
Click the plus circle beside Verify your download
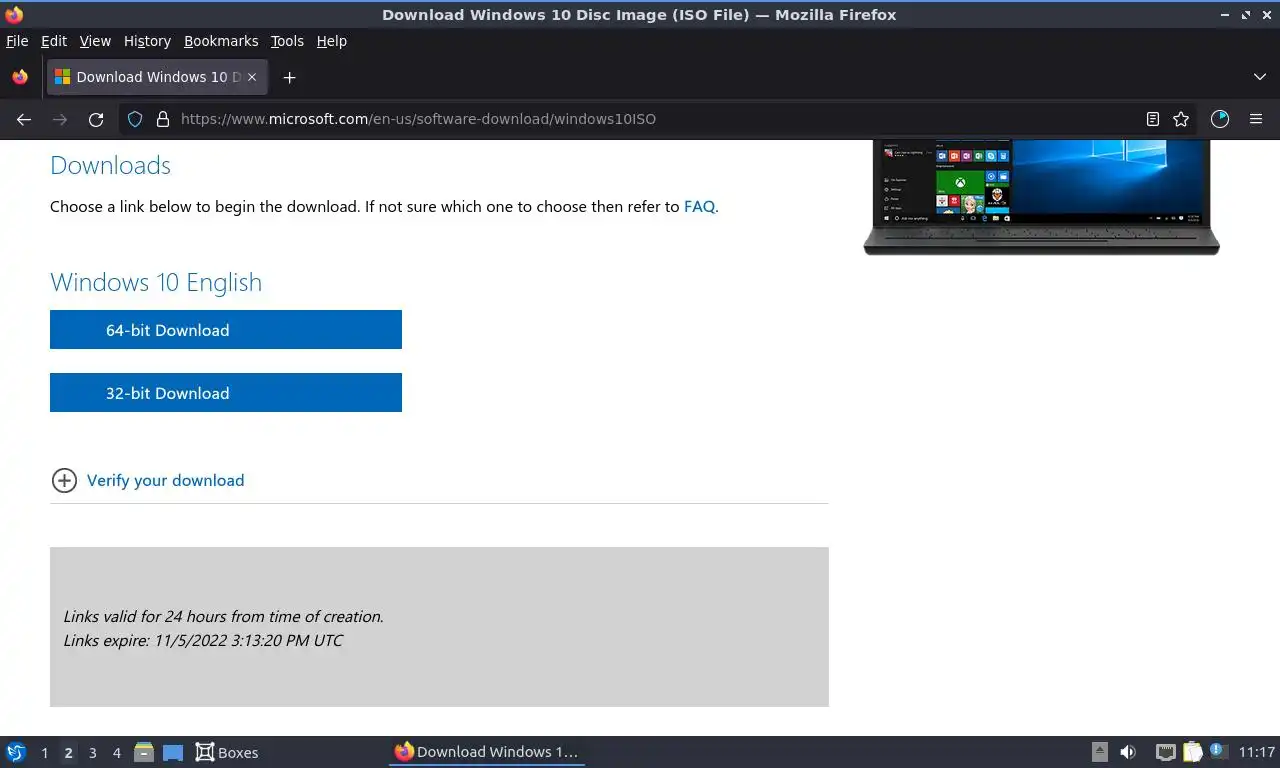64,481
